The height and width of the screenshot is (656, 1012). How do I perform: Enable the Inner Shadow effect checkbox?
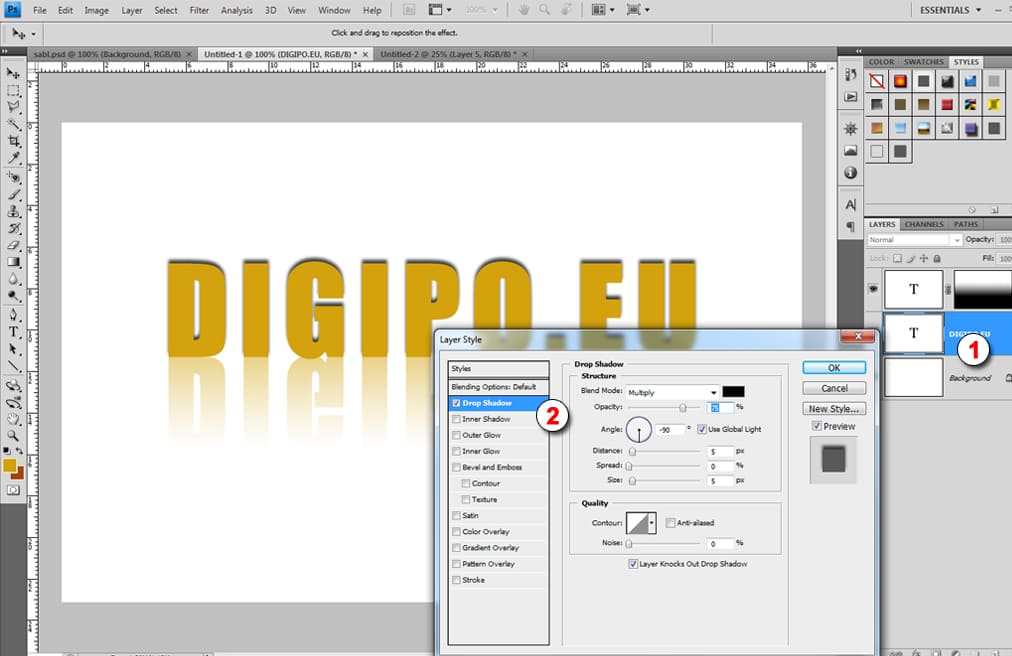pyautogui.click(x=457, y=419)
